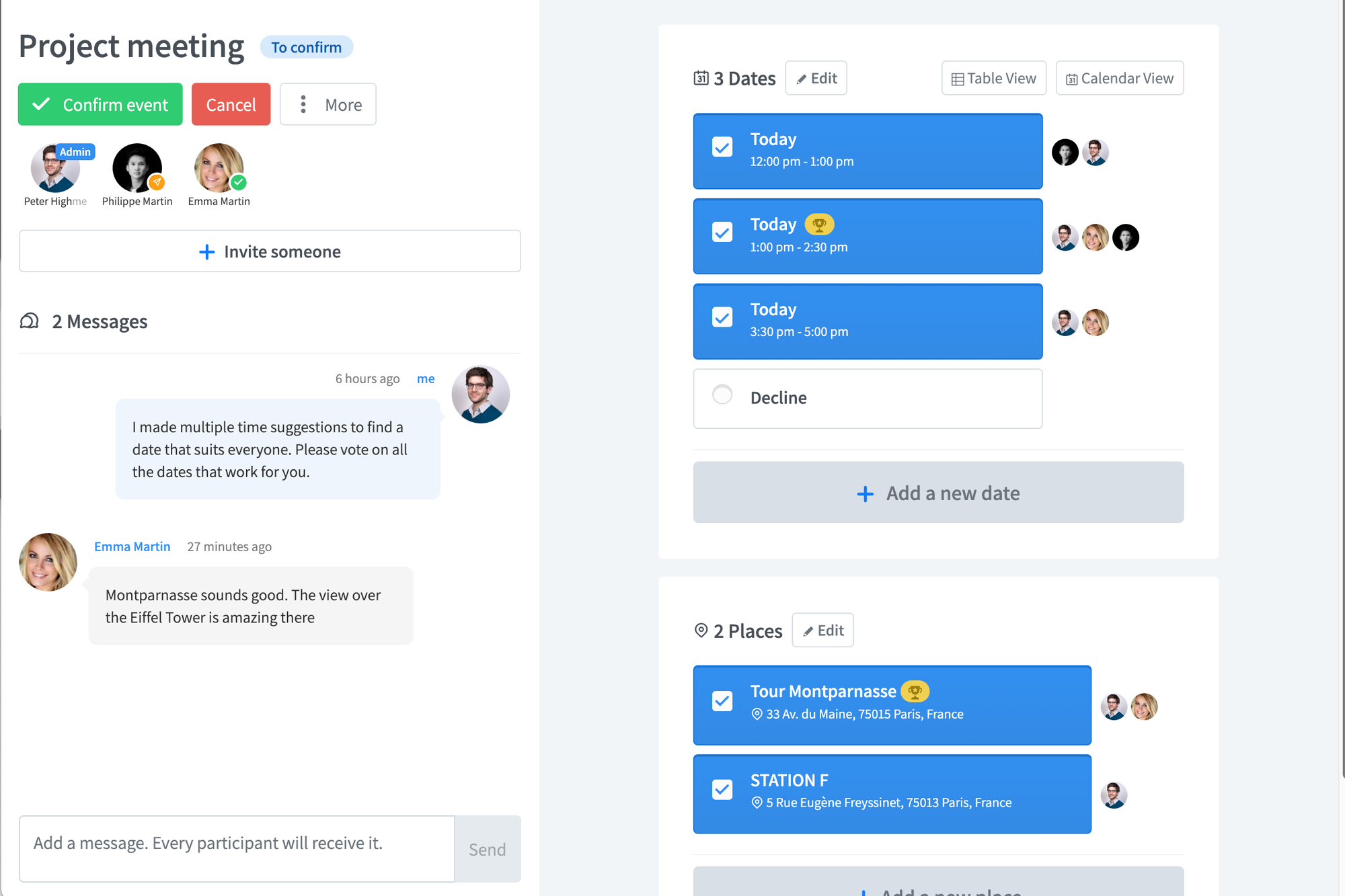This screenshot has width=1345, height=896.
Task: Click the Confirm event button
Action: pyautogui.click(x=99, y=104)
